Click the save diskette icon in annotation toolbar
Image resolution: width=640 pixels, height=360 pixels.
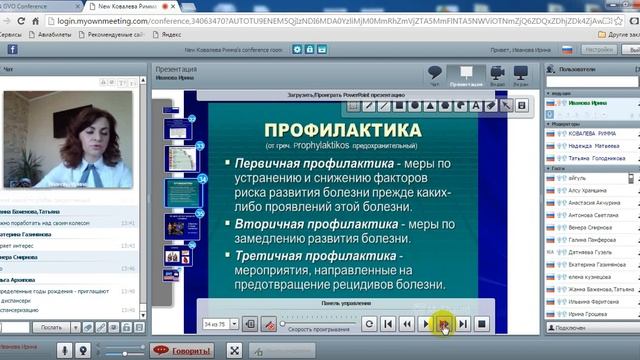coord(521,106)
